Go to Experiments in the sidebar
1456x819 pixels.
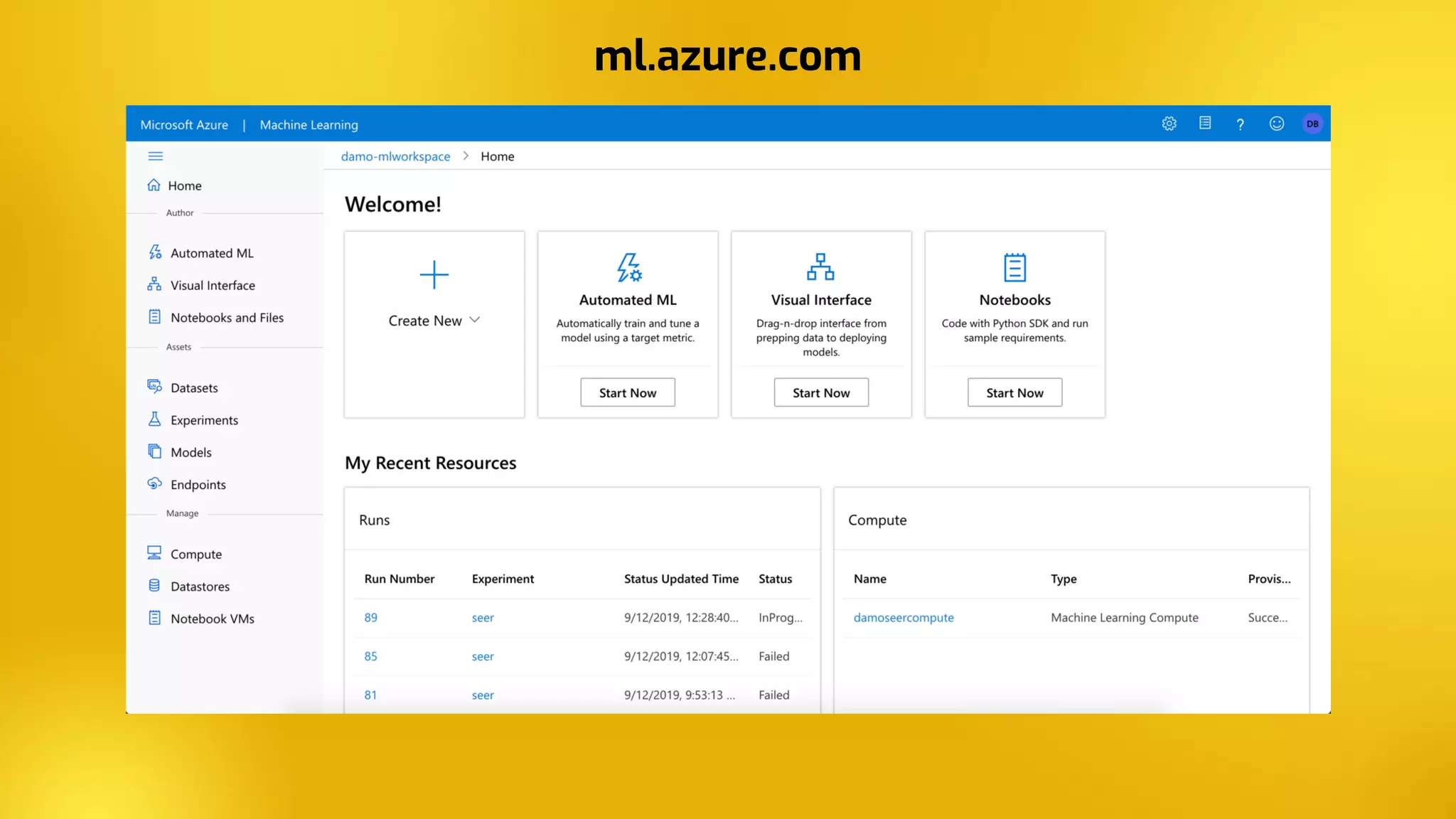[204, 420]
